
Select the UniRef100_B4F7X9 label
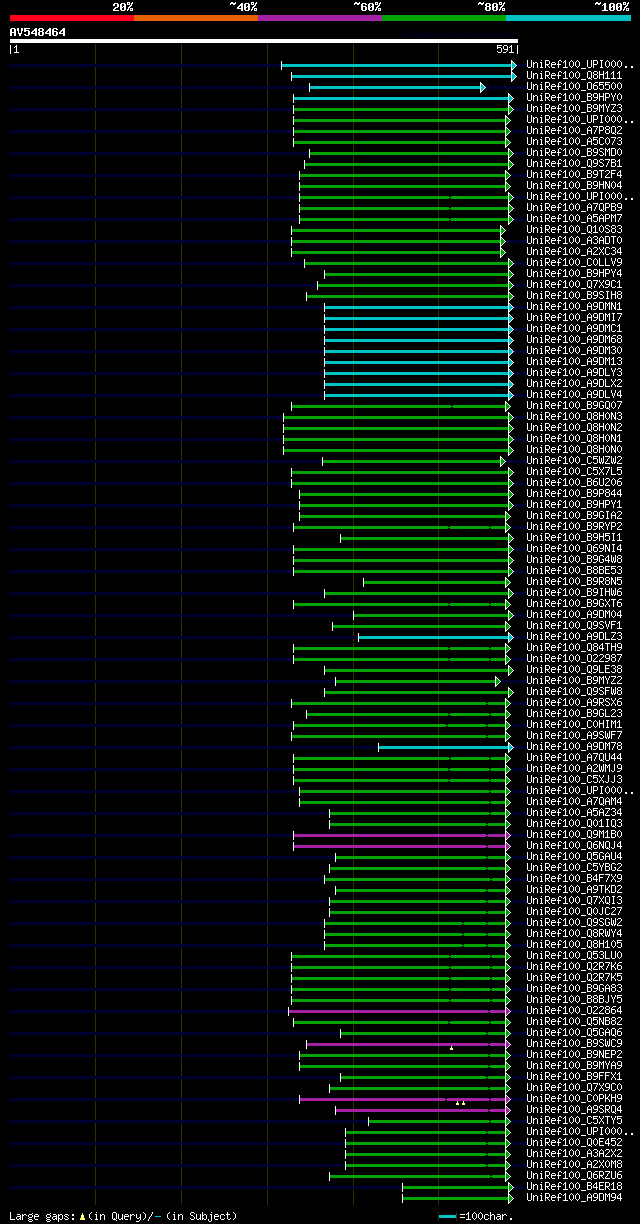[574, 878]
